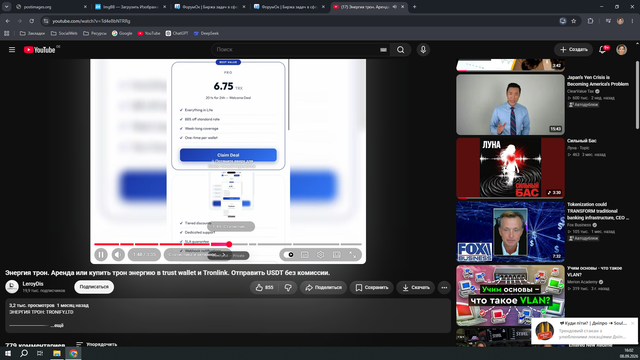
Task: Expand the SocialWeb bookmarks folder
Action: pos(64,33)
